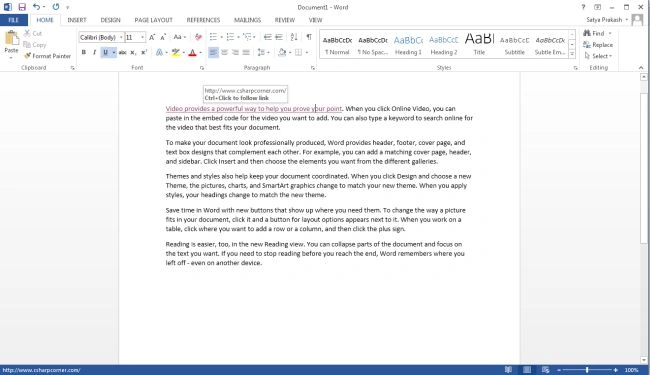Toggle Bold formatting
The image size is (650, 375).
click(84, 52)
